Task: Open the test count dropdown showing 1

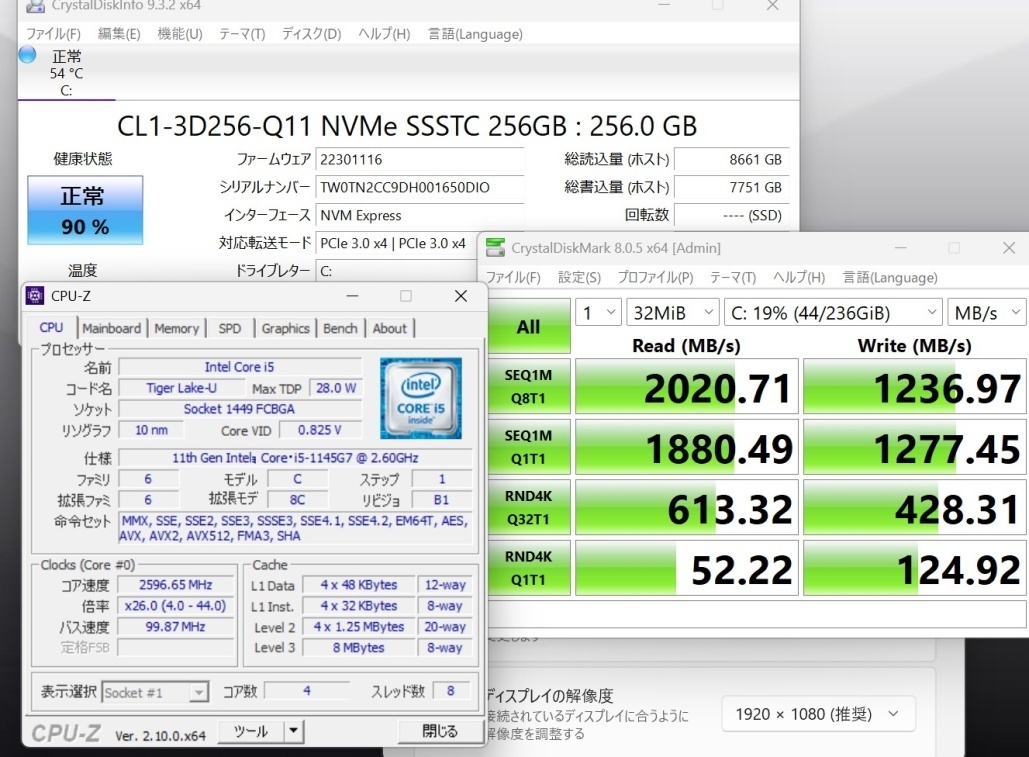Action: [598, 313]
